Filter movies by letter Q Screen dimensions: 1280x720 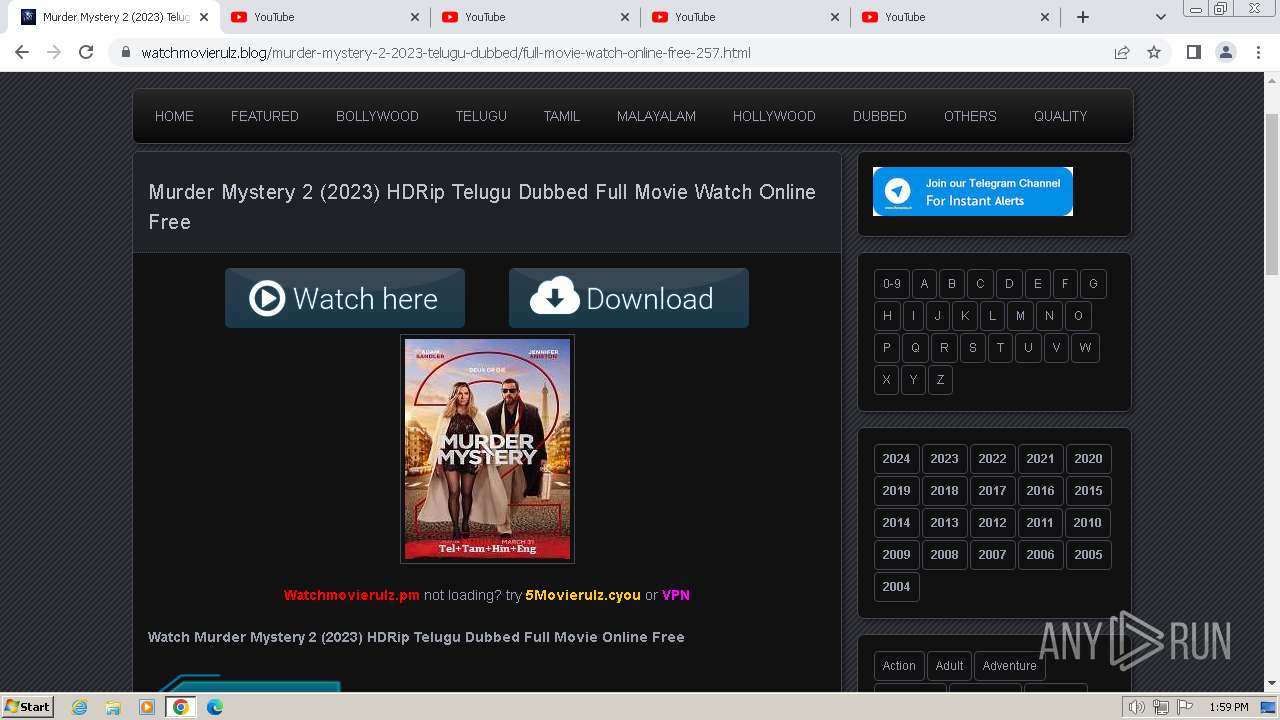pos(915,348)
